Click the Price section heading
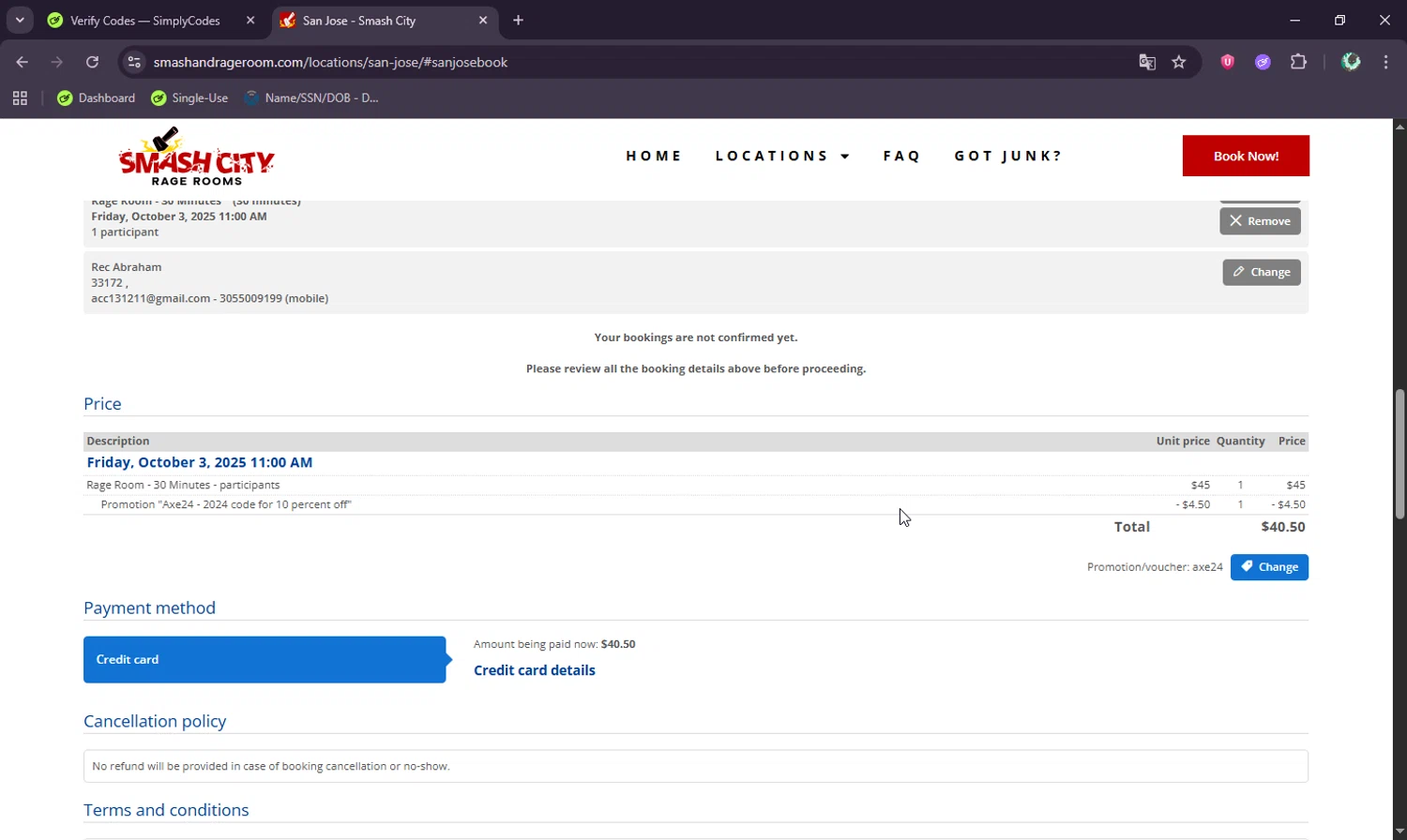The image size is (1407, 840). click(x=102, y=404)
